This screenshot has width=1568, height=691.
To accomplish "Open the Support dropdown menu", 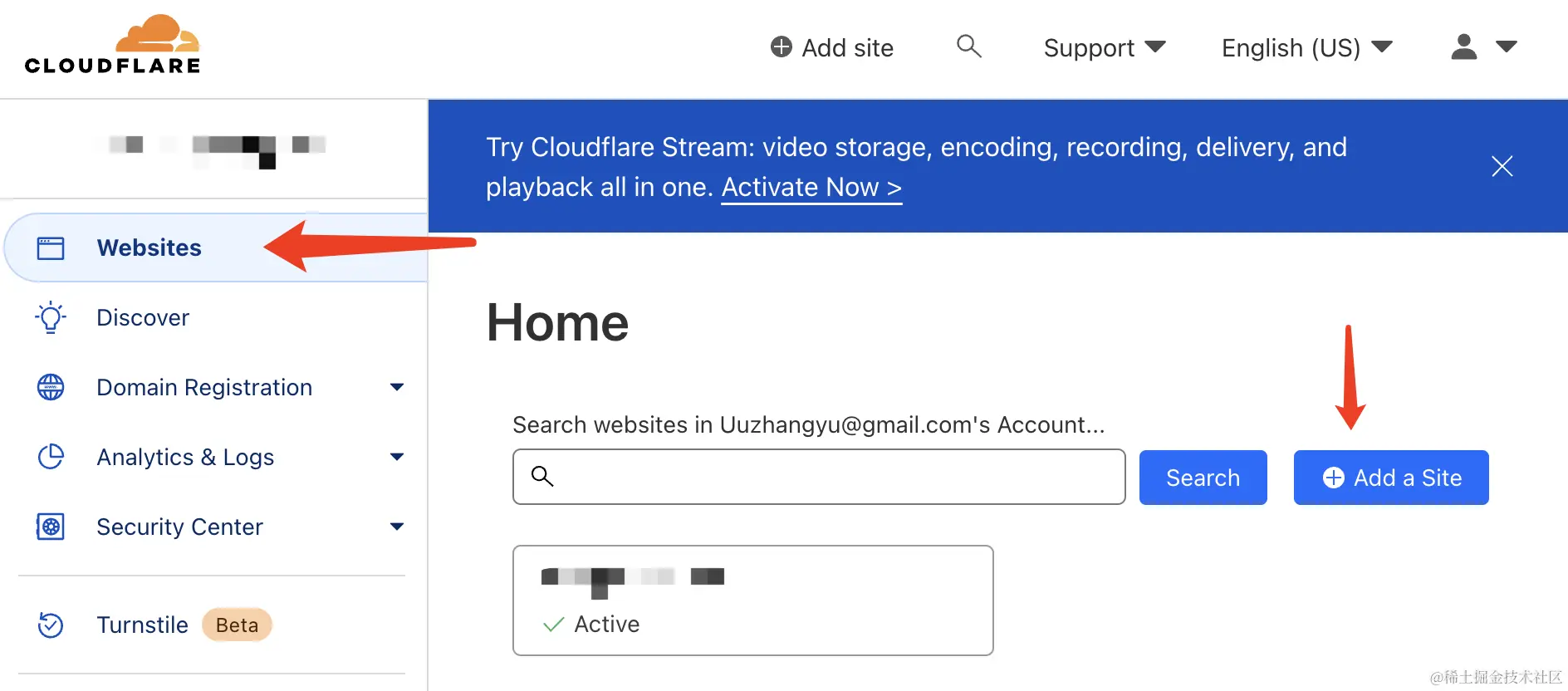I will click(1104, 48).
